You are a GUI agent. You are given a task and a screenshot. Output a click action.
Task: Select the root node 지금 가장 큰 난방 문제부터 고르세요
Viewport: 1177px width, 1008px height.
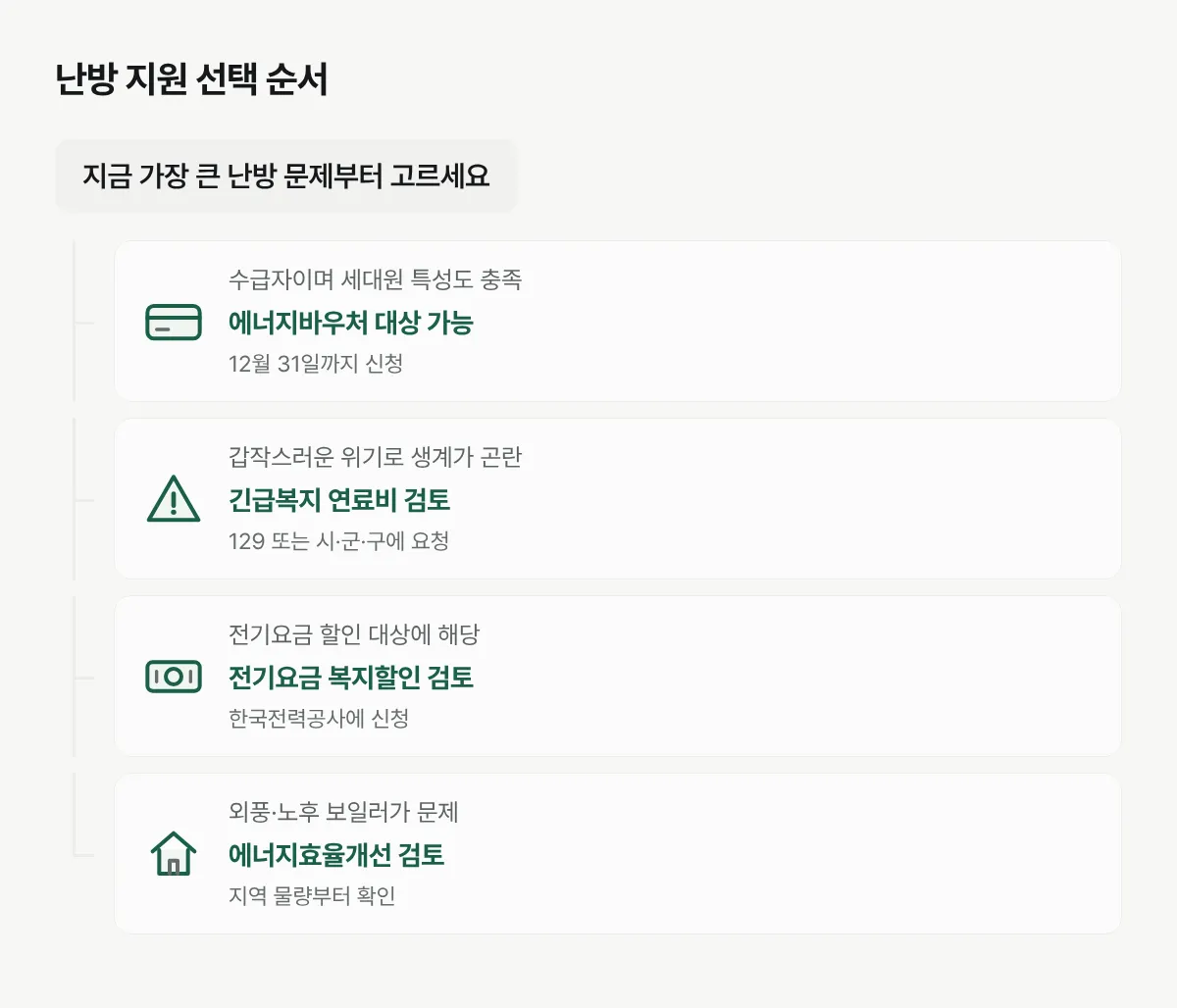click(285, 176)
